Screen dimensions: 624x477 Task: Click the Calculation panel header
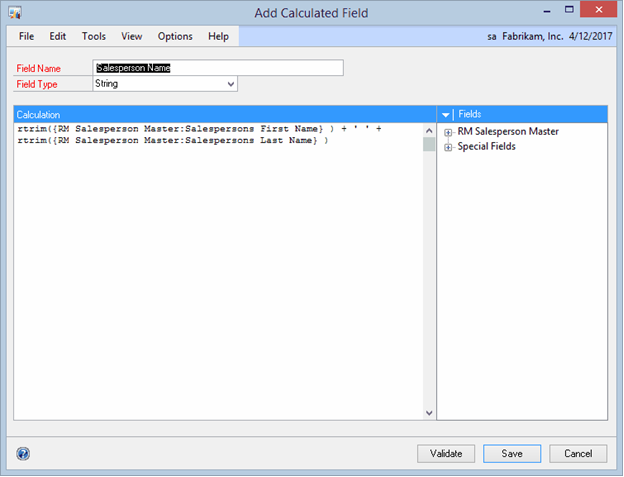(x=225, y=115)
